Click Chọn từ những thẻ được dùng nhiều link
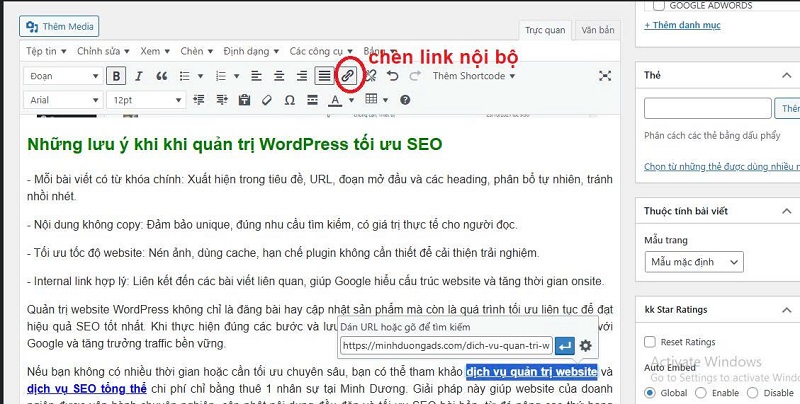 [721, 166]
